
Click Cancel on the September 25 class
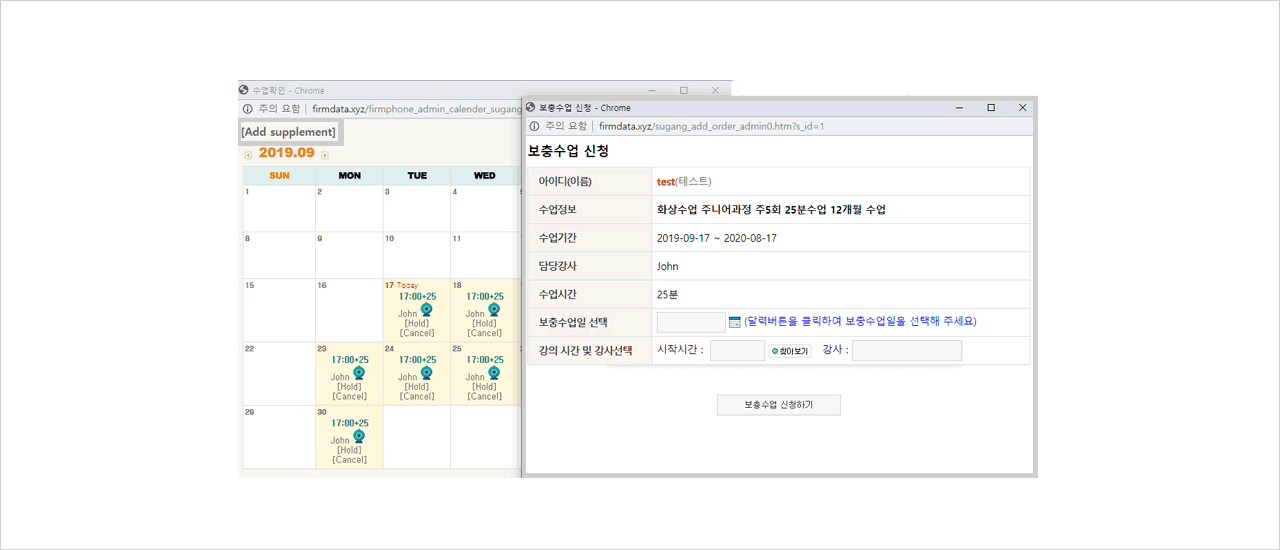(485, 397)
